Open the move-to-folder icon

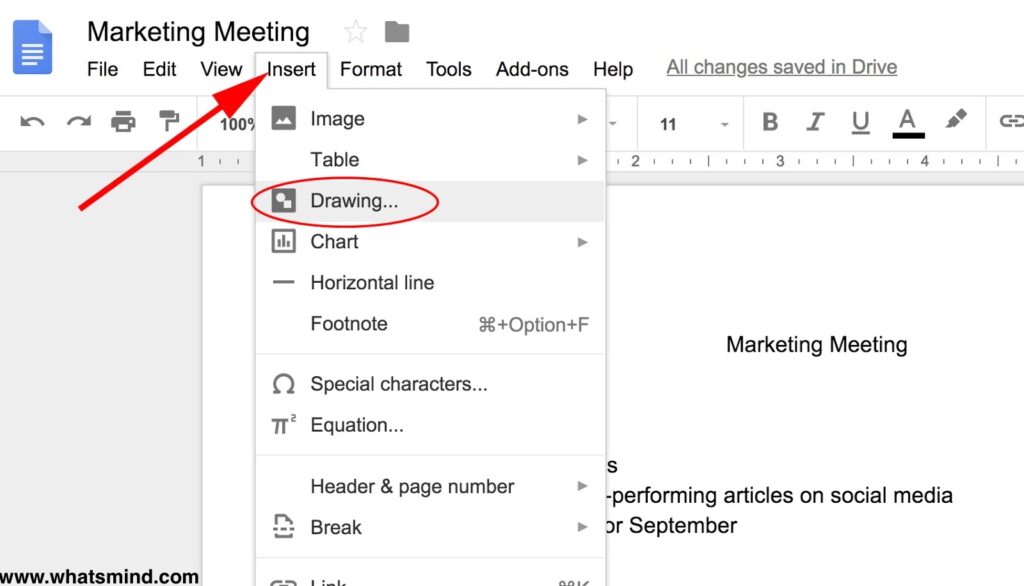point(397,31)
